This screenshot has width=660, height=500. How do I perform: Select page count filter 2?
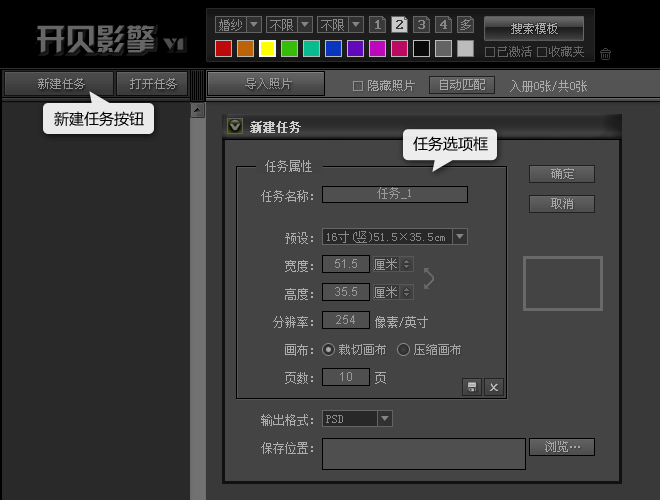399,25
